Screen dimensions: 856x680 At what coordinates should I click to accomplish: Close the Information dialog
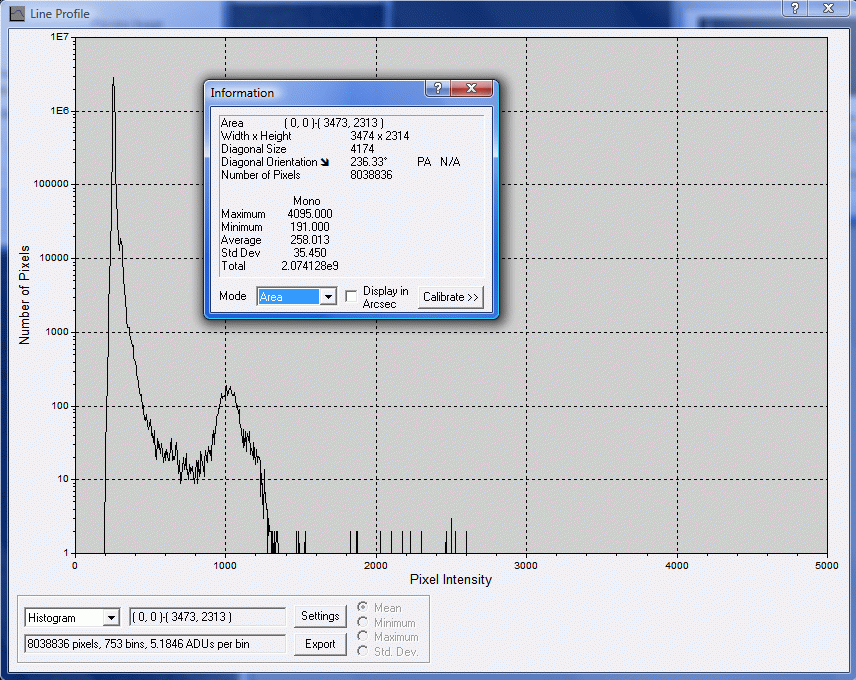pyautogui.click(x=471, y=89)
